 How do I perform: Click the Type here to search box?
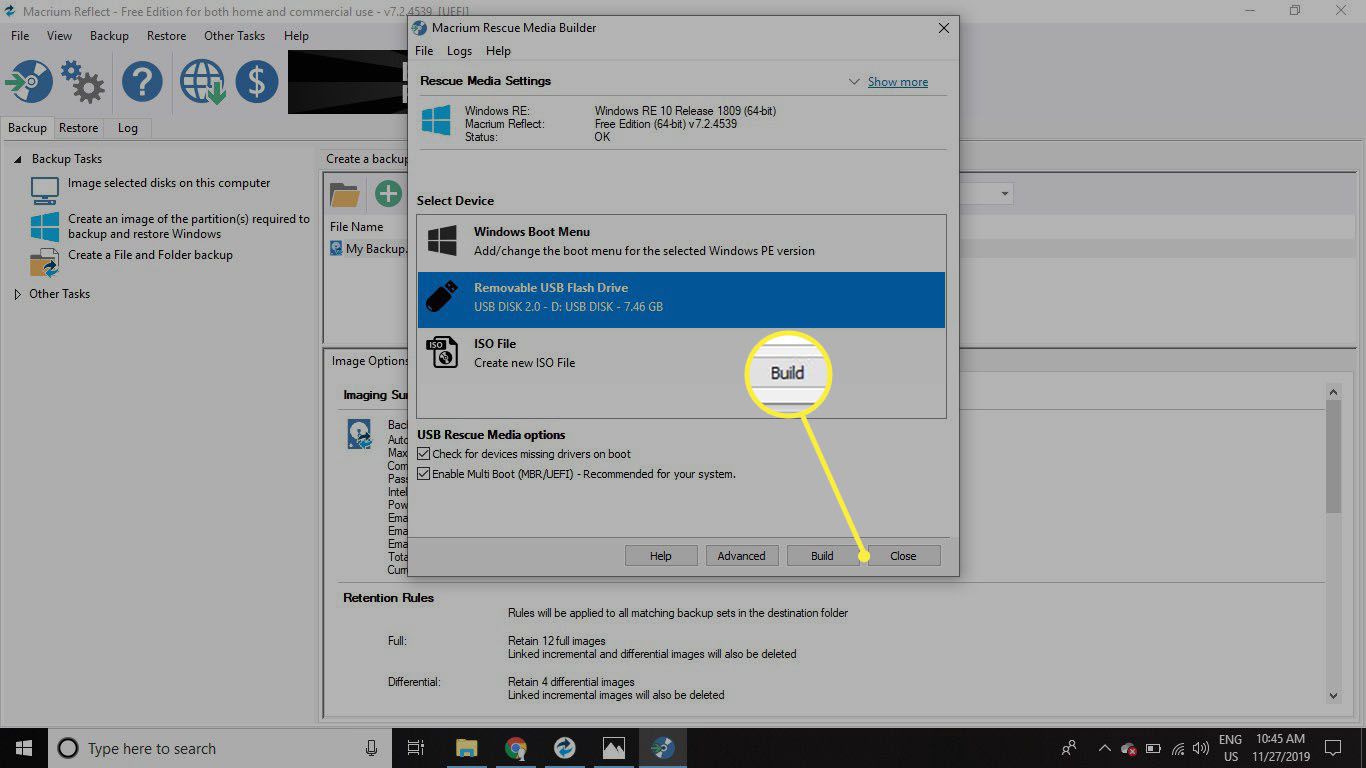click(218, 748)
